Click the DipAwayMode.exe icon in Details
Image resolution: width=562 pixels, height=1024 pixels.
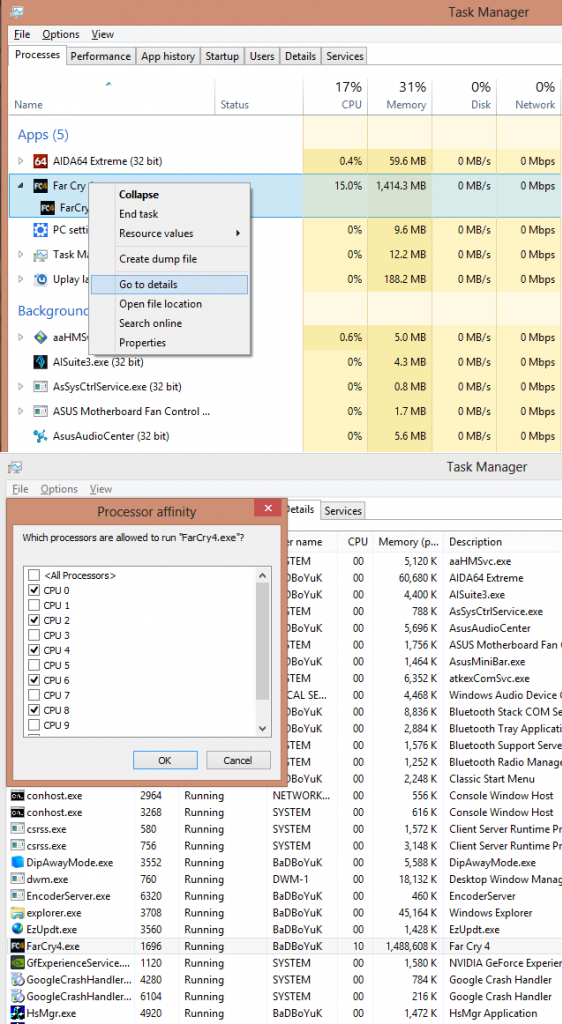tap(17, 862)
